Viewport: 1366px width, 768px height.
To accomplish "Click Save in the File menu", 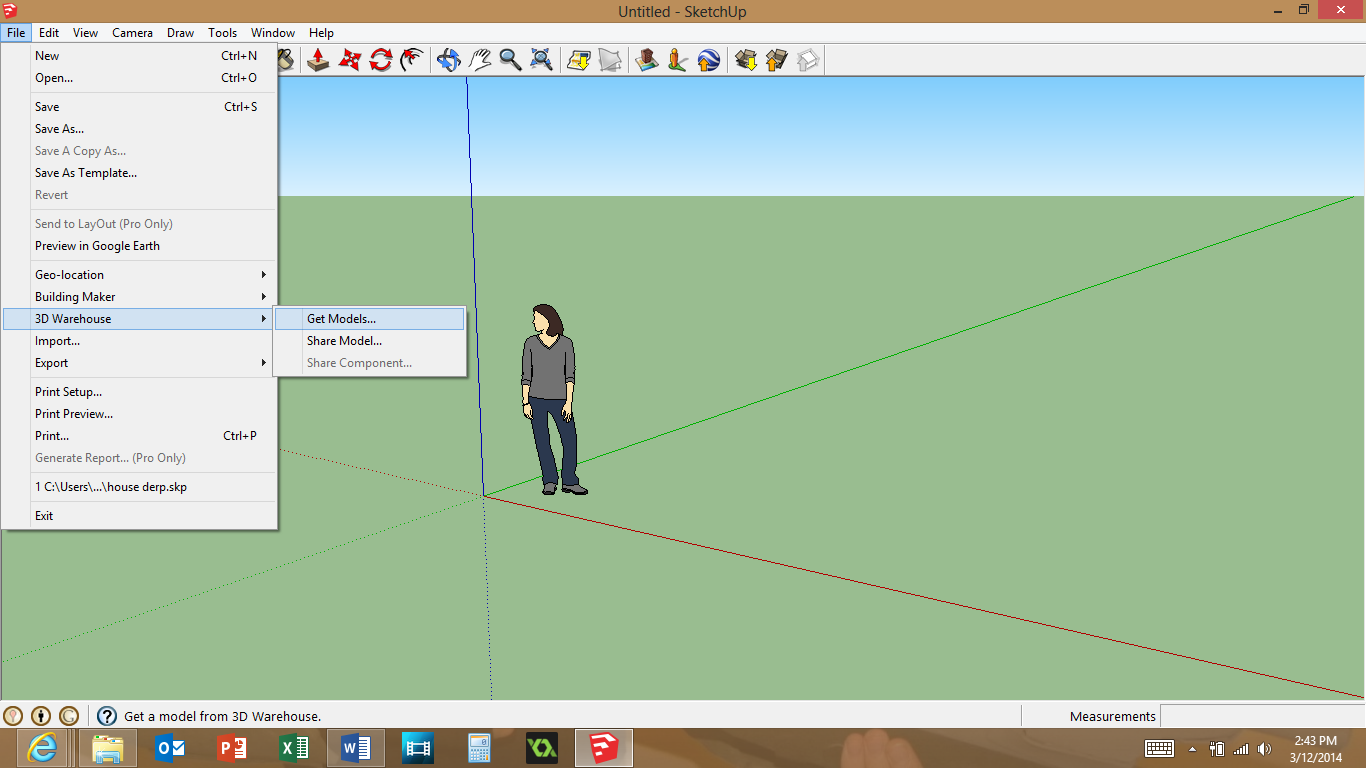I will pyautogui.click(x=139, y=107).
